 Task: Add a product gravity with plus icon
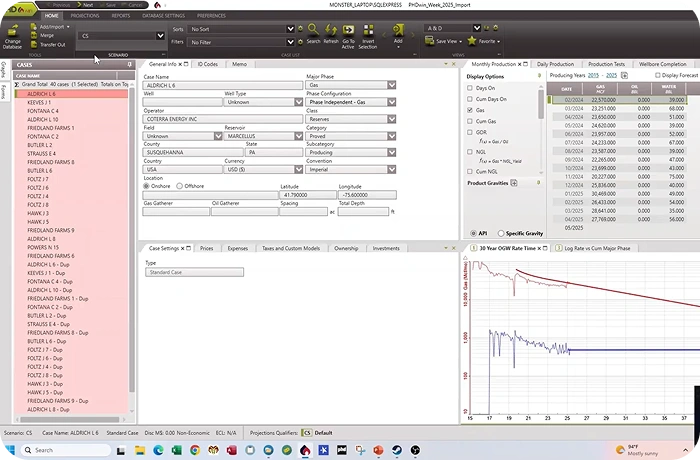pyautogui.click(x=514, y=183)
